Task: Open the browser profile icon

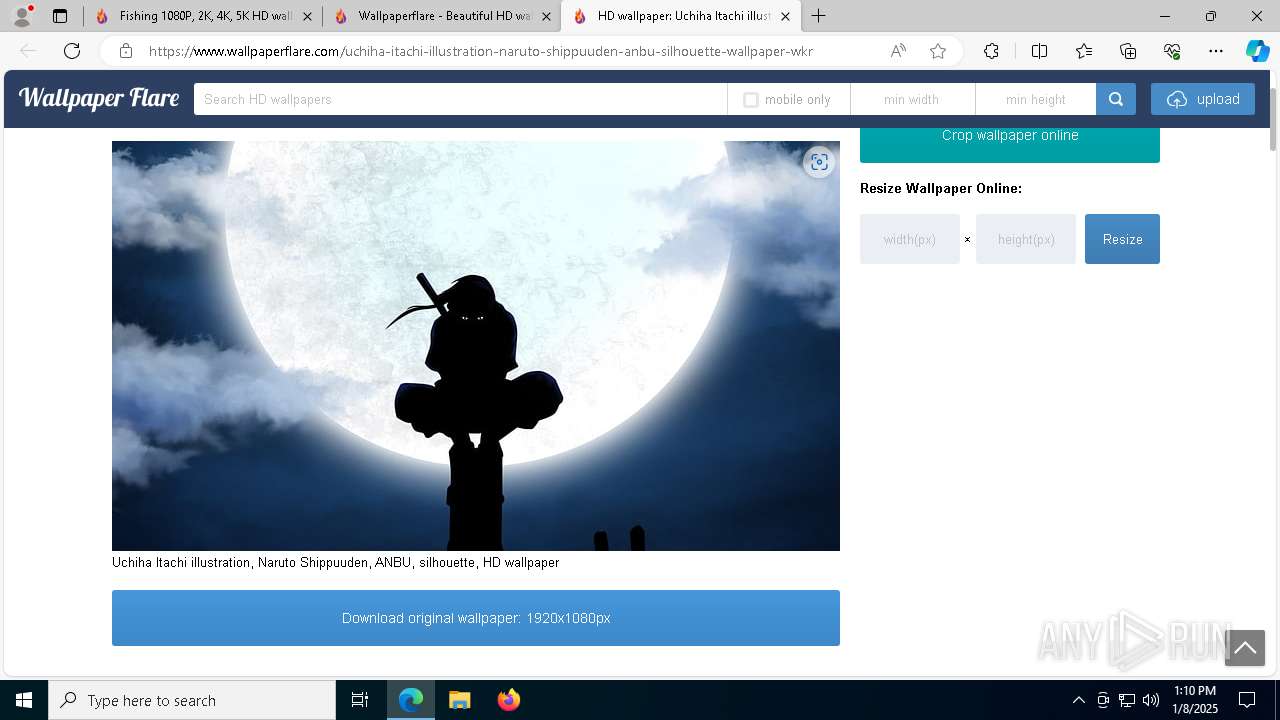Action: [22, 16]
